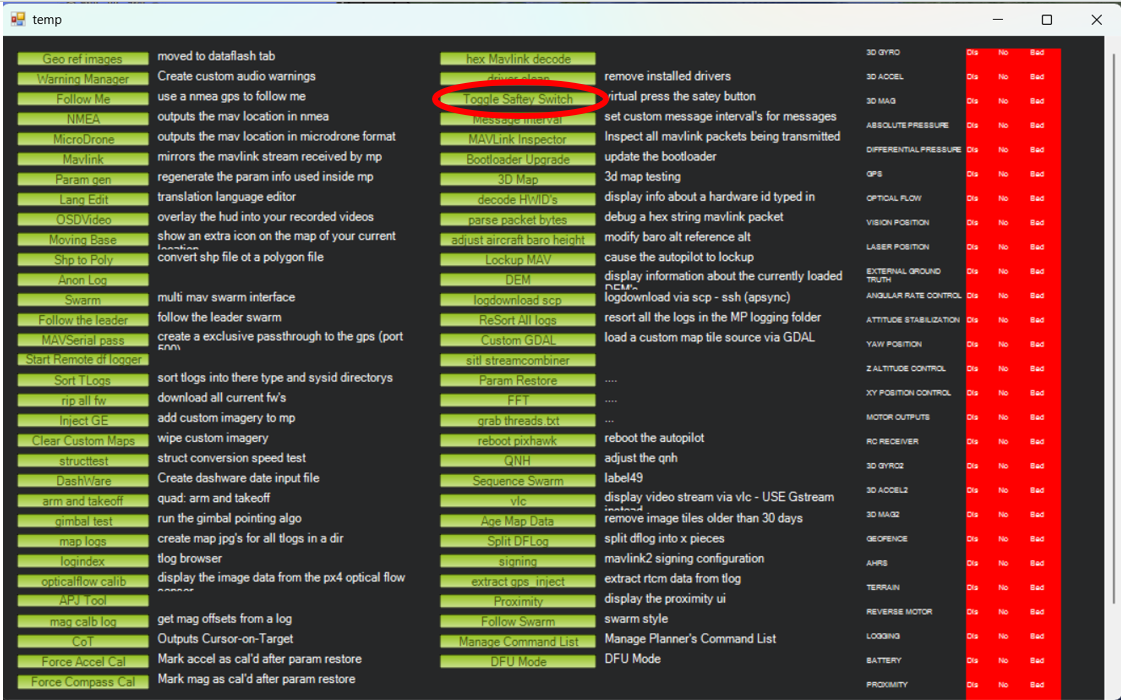
Task: Open the signing configuration button
Action: click(518, 561)
